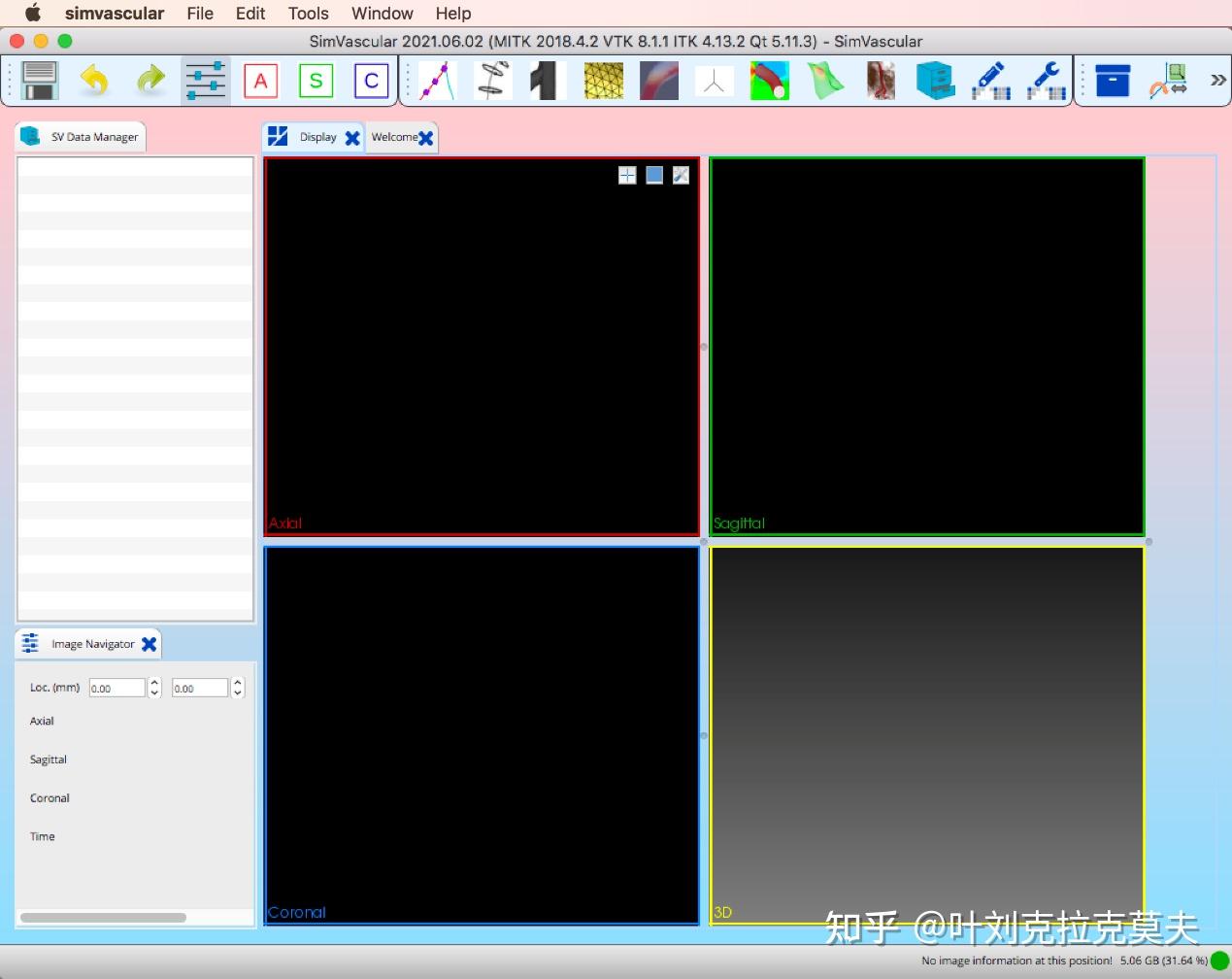Open the 2D Segmentation contour tool

click(493, 81)
